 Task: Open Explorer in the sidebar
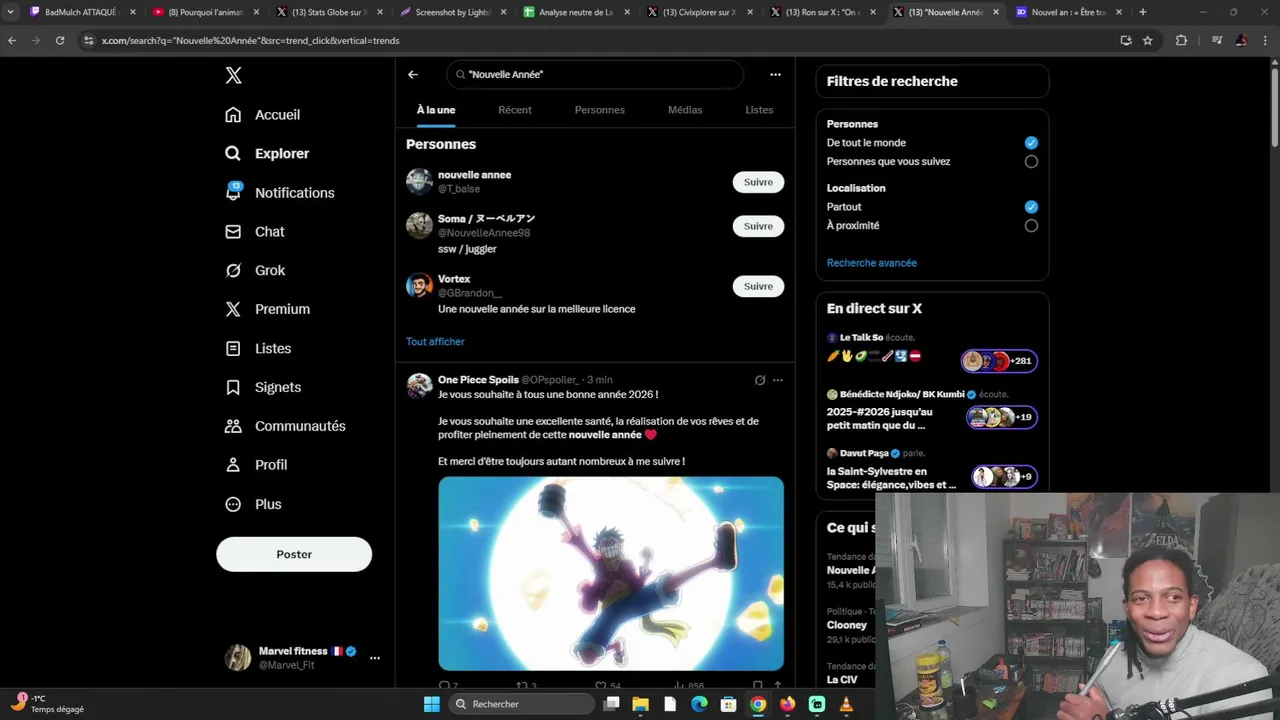[x=267, y=154]
